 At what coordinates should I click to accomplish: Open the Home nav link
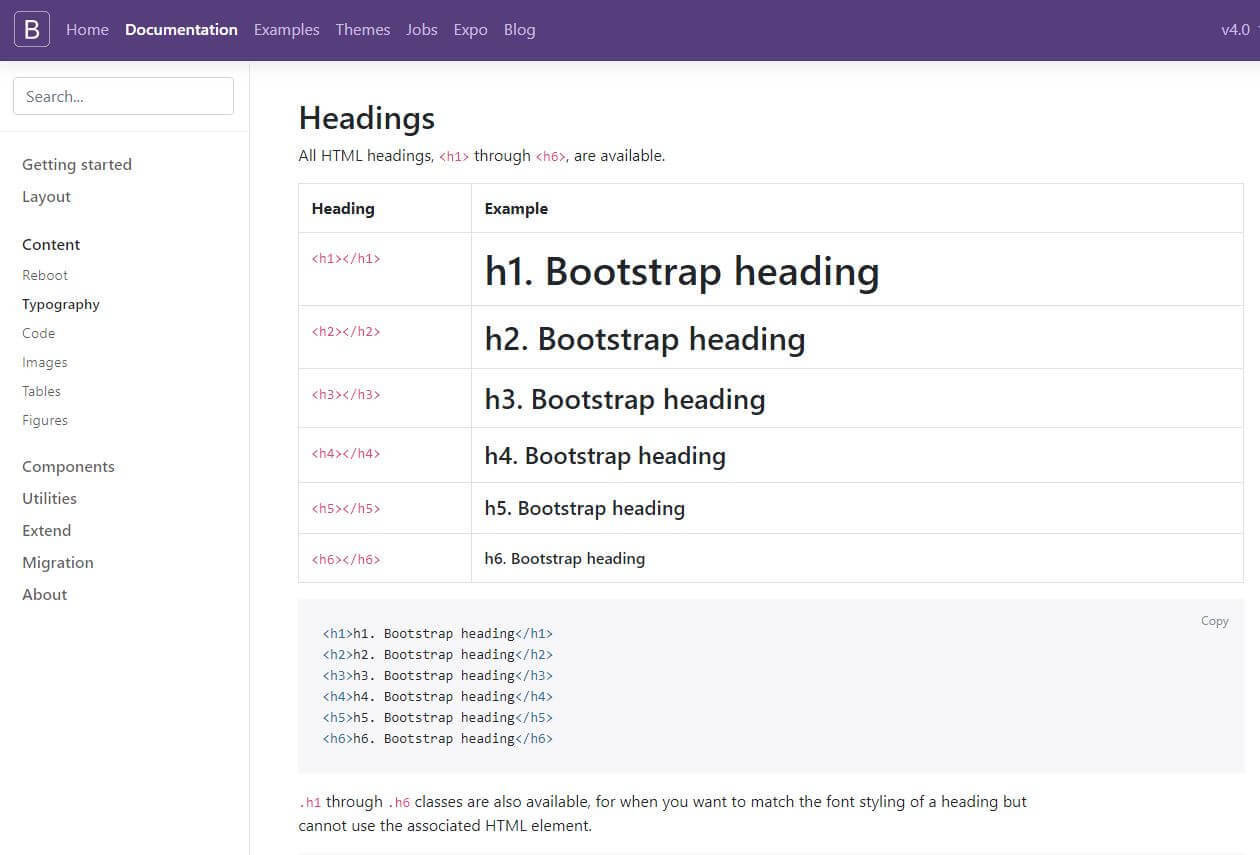[87, 30]
